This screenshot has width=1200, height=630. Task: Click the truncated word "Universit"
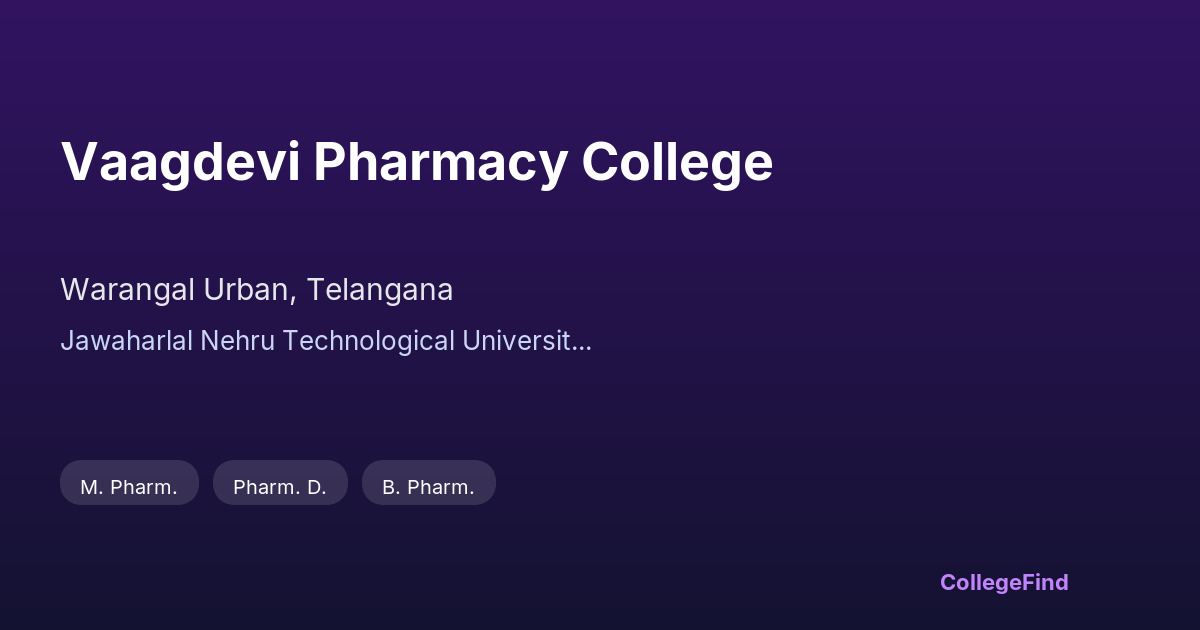click(x=514, y=341)
